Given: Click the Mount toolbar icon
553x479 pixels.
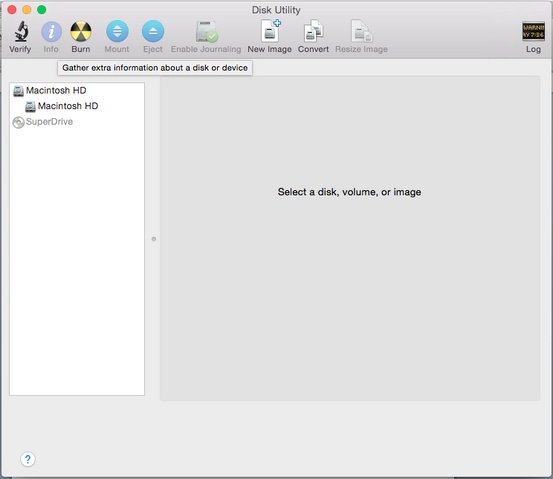Looking at the screenshot, I should (117, 31).
